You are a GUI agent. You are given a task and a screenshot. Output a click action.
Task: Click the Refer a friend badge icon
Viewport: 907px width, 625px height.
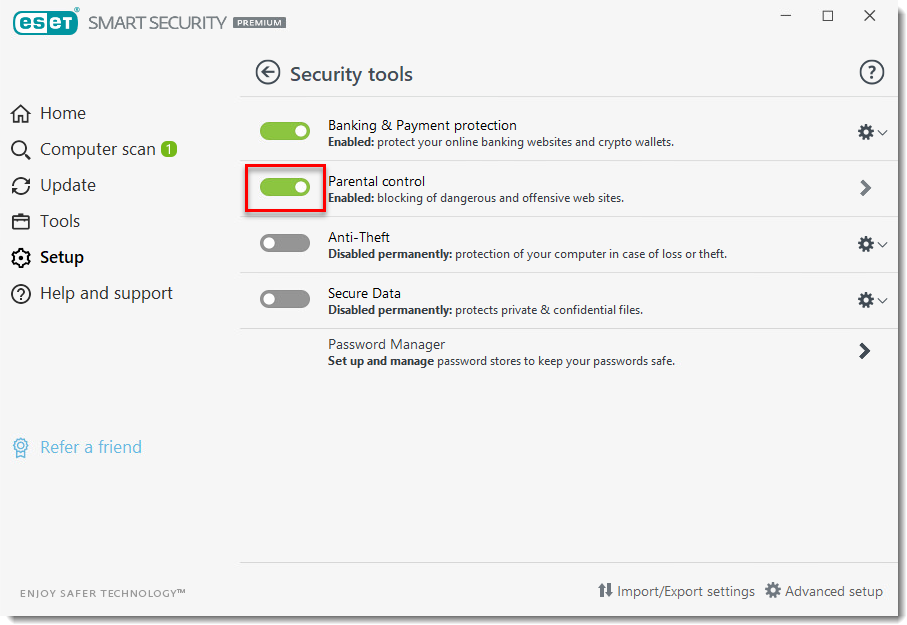coord(20,448)
